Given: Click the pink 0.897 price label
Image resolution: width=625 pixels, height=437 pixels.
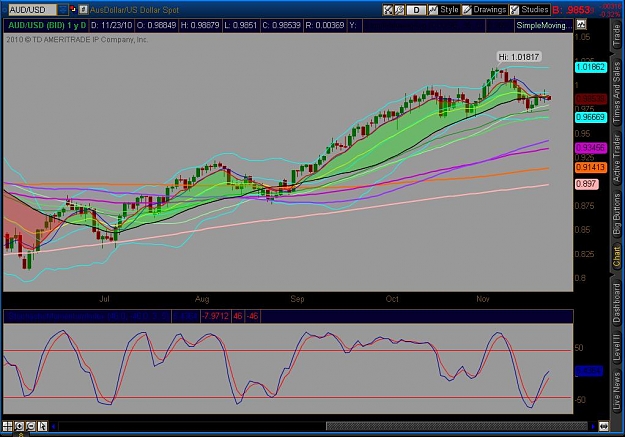Looking at the screenshot, I should coord(587,184).
